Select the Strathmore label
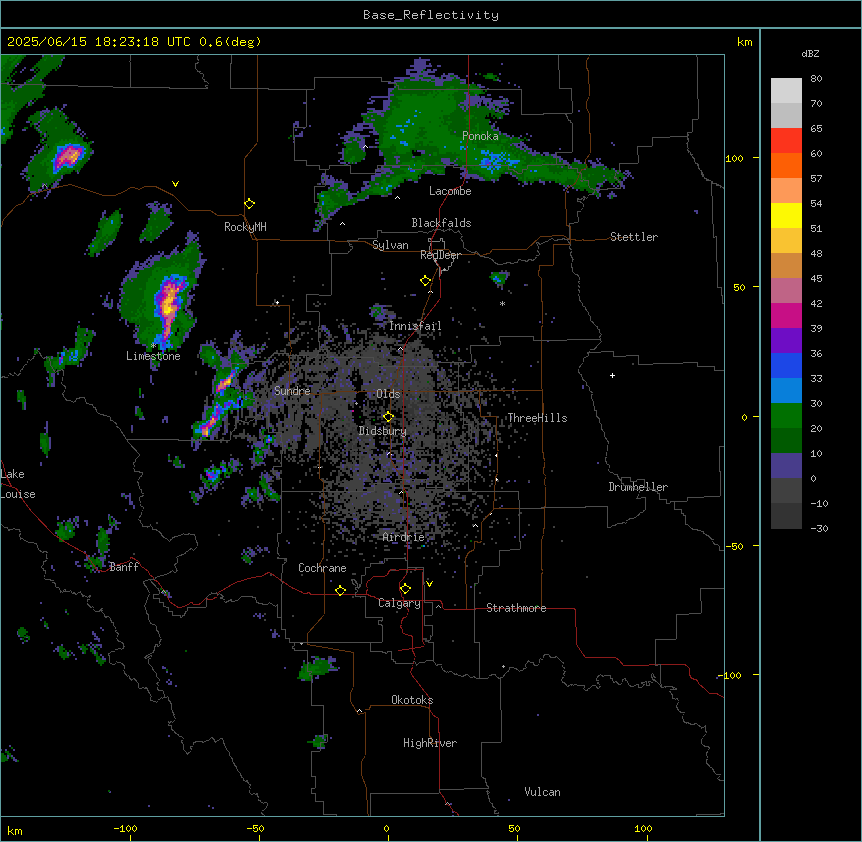The height and width of the screenshot is (842, 862). pyautogui.click(x=516, y=608)
